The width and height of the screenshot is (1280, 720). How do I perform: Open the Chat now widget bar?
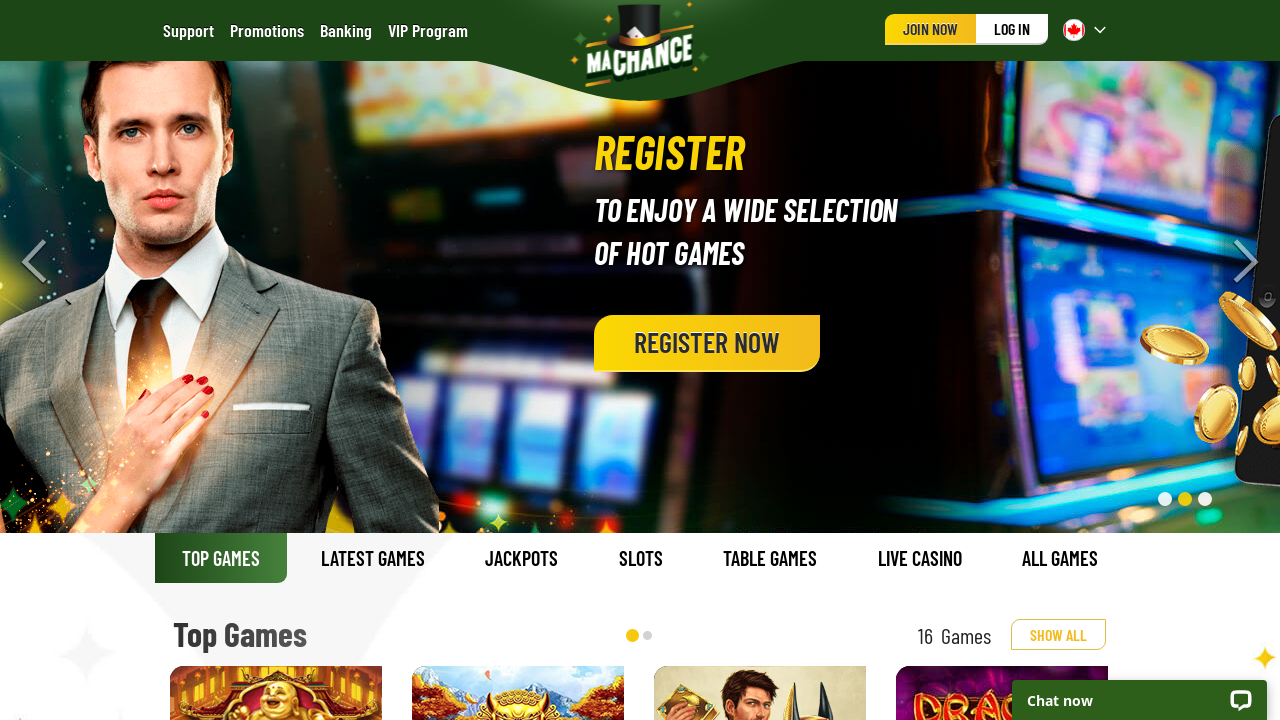click(1139, 700)
